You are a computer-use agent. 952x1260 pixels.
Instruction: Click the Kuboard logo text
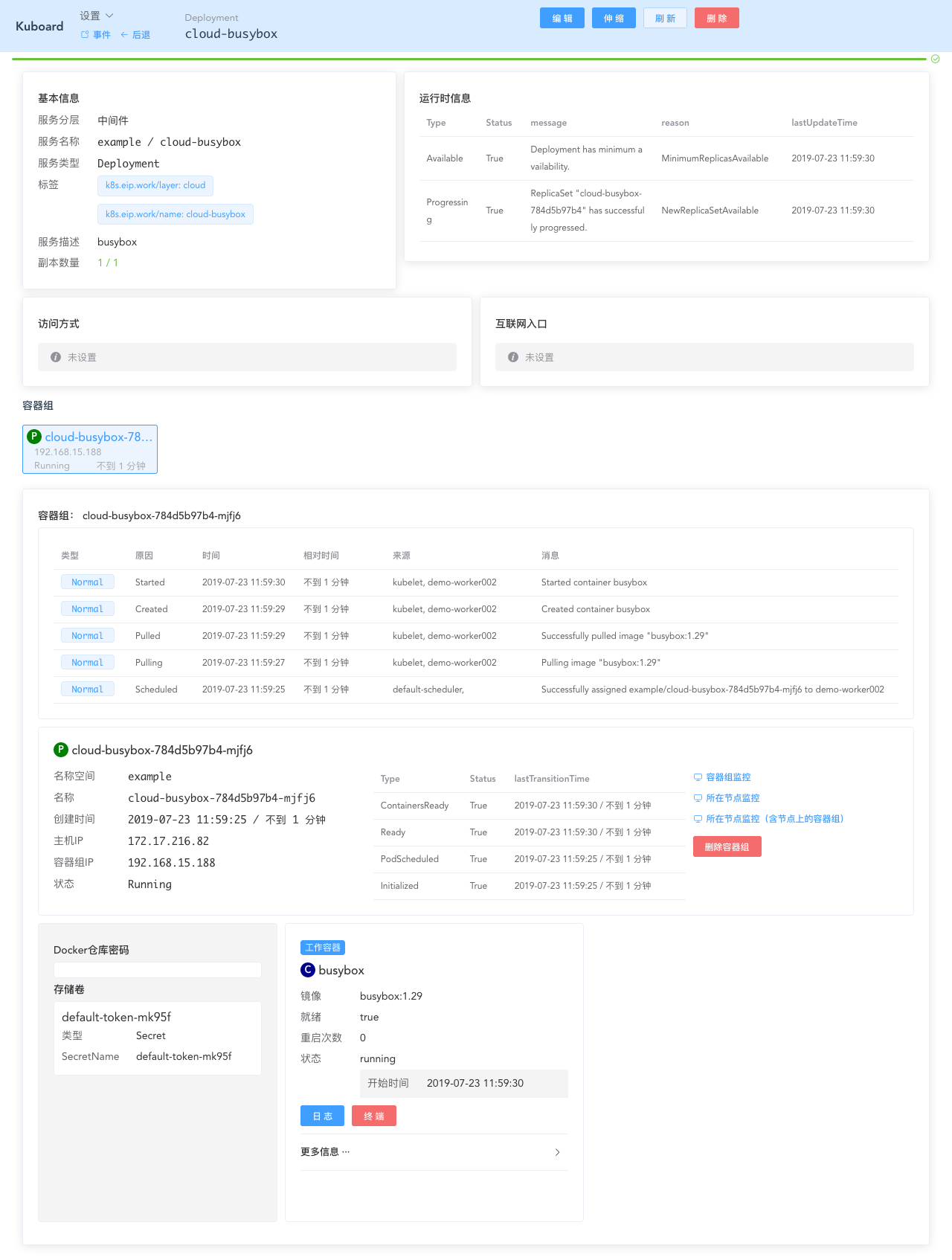coord(39,26)
